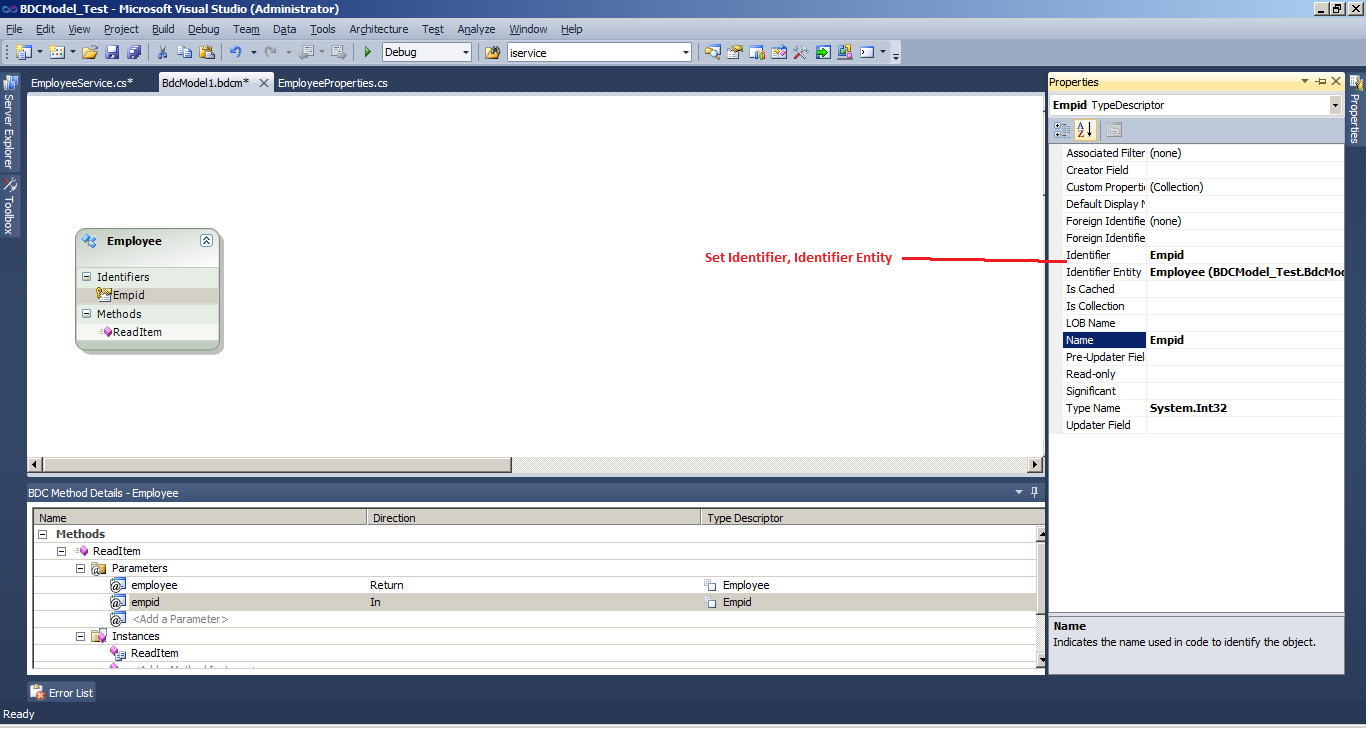Select the ReadItem instance under Instances
This screenshot has height=730, width=1366.
click(154, 653)
